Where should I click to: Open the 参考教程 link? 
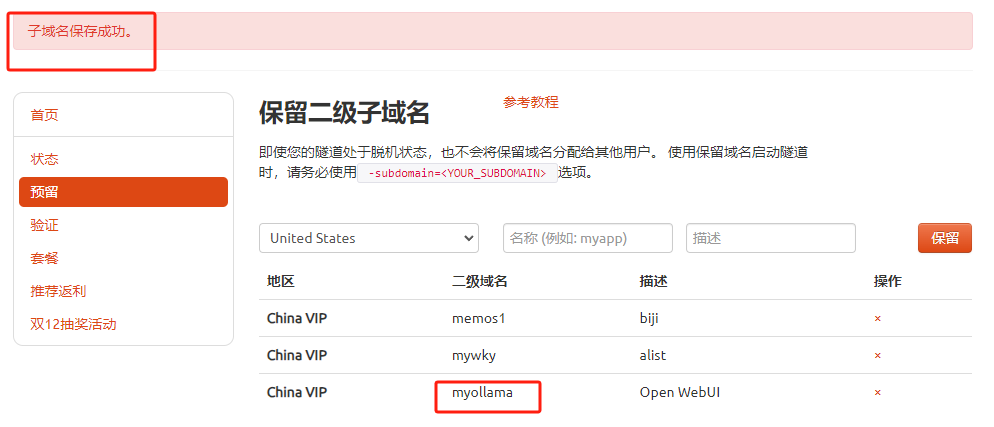tap(531, 102)
